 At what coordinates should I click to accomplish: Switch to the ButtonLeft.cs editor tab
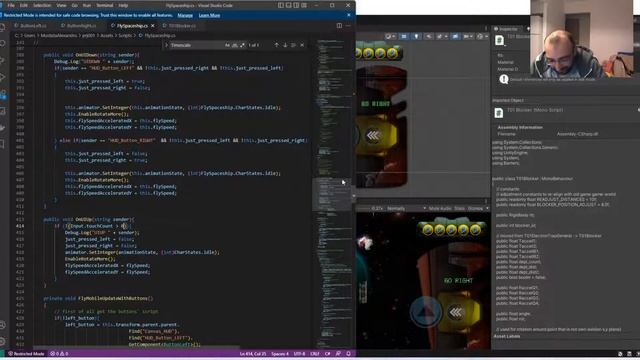33,26
